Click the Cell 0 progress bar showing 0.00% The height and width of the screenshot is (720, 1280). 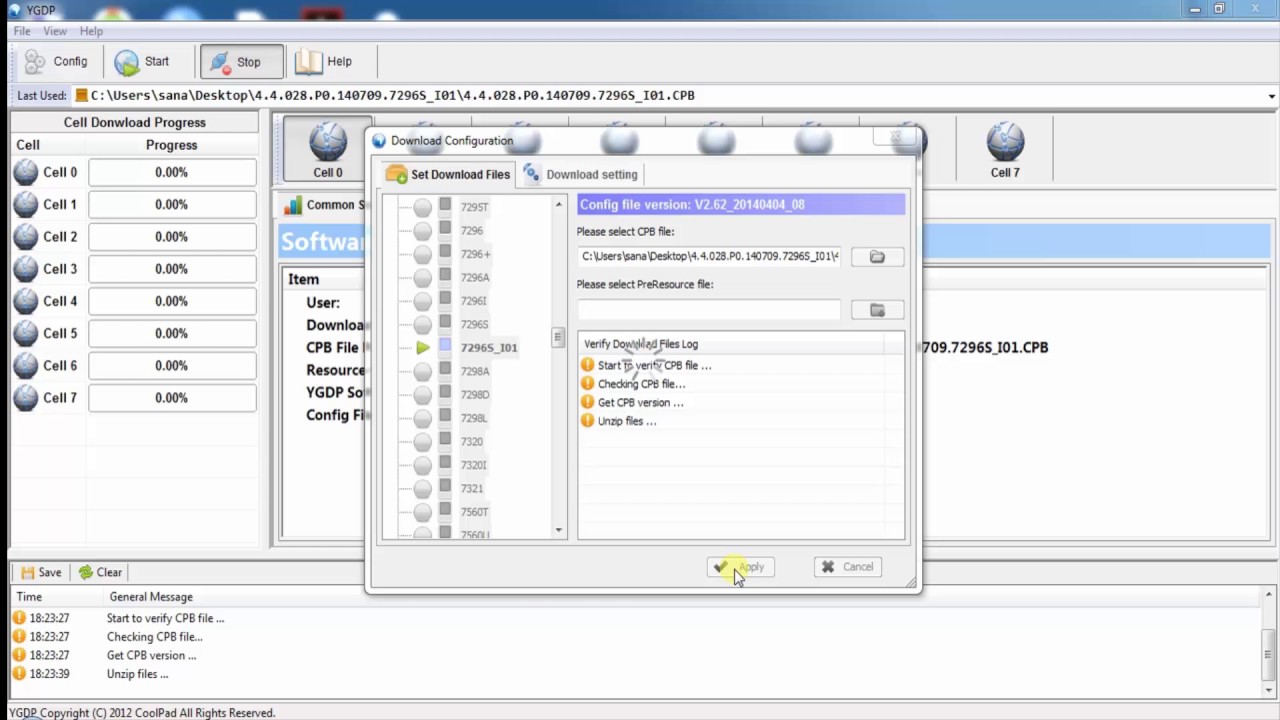point(172,172)
